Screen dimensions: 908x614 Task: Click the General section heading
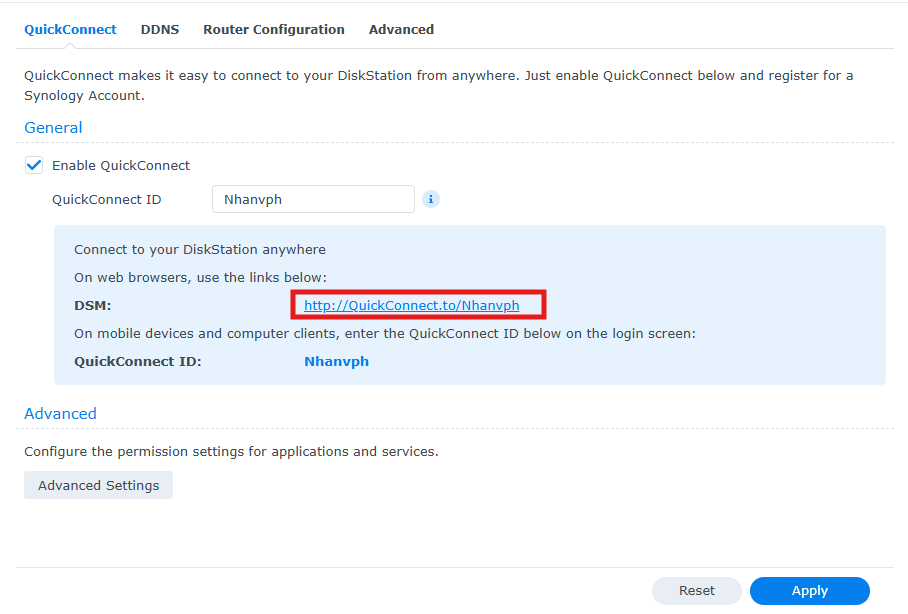tap(53, 127)
